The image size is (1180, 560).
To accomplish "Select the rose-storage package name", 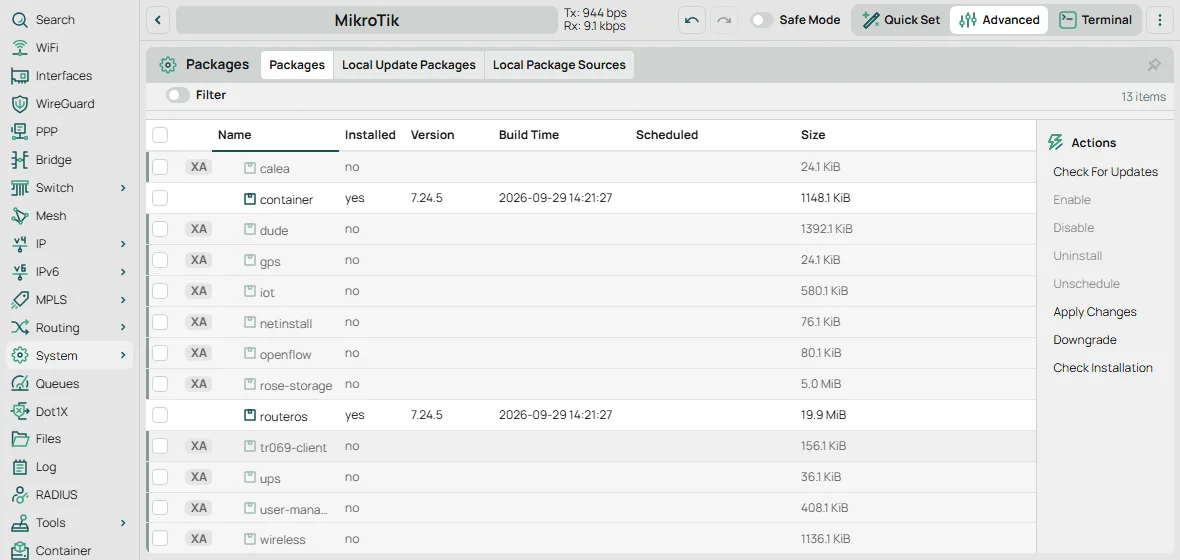I will [x=296, y=385].
